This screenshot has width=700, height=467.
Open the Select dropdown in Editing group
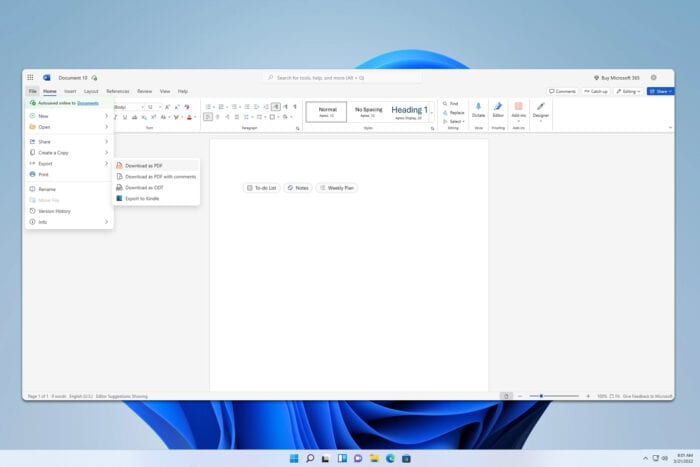click(454, 121)
